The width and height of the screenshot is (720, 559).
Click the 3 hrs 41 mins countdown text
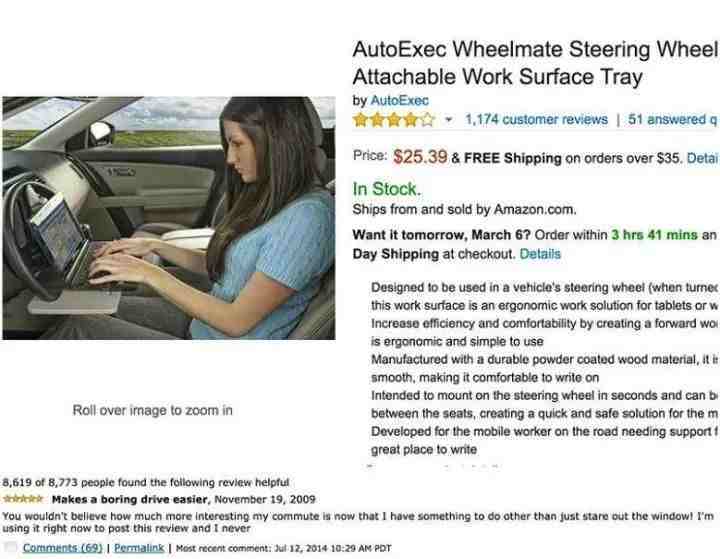[654, 235]
